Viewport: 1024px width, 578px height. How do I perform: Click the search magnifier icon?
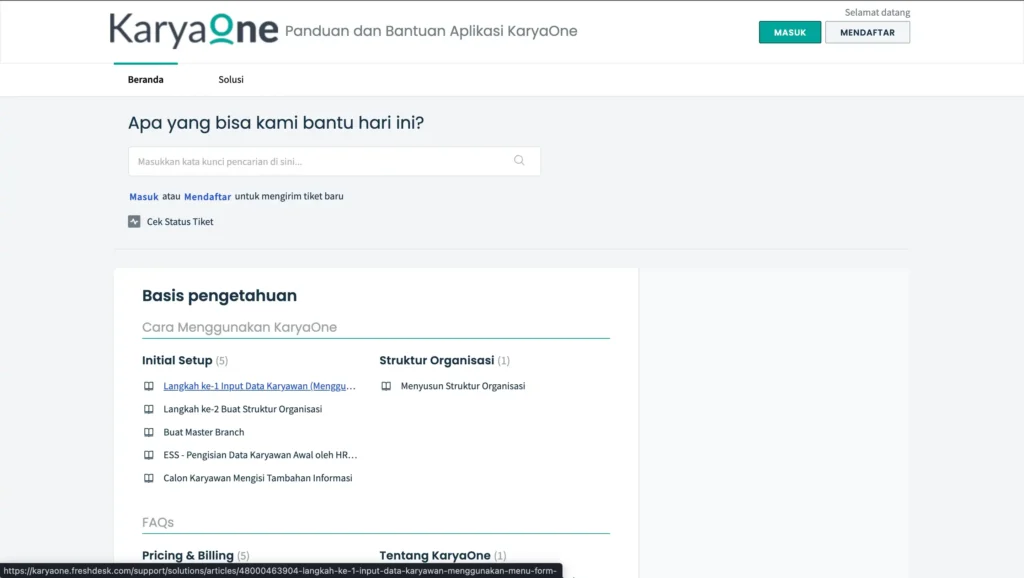tap(519, 161)
